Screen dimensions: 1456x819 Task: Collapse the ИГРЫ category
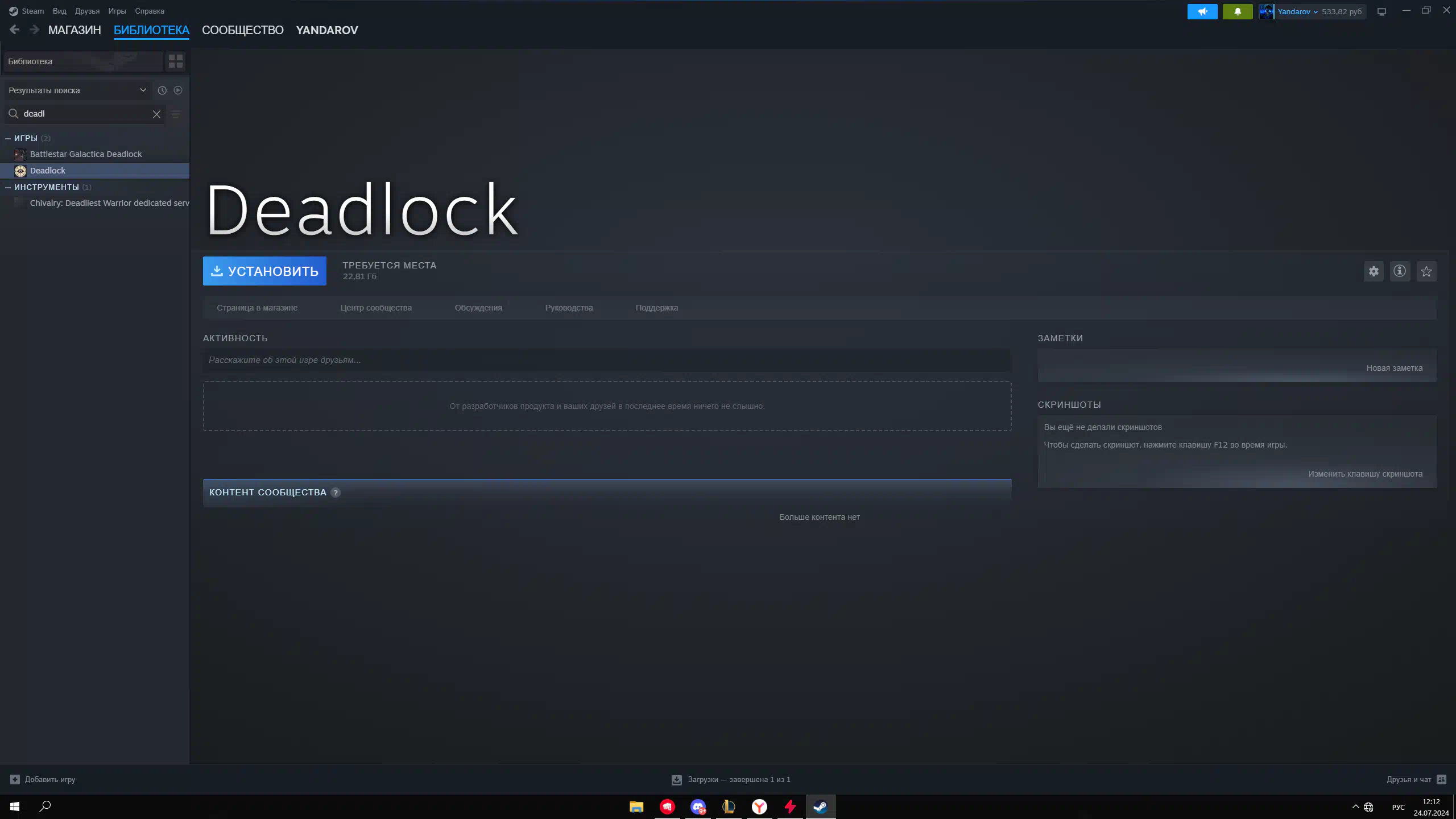8,138
